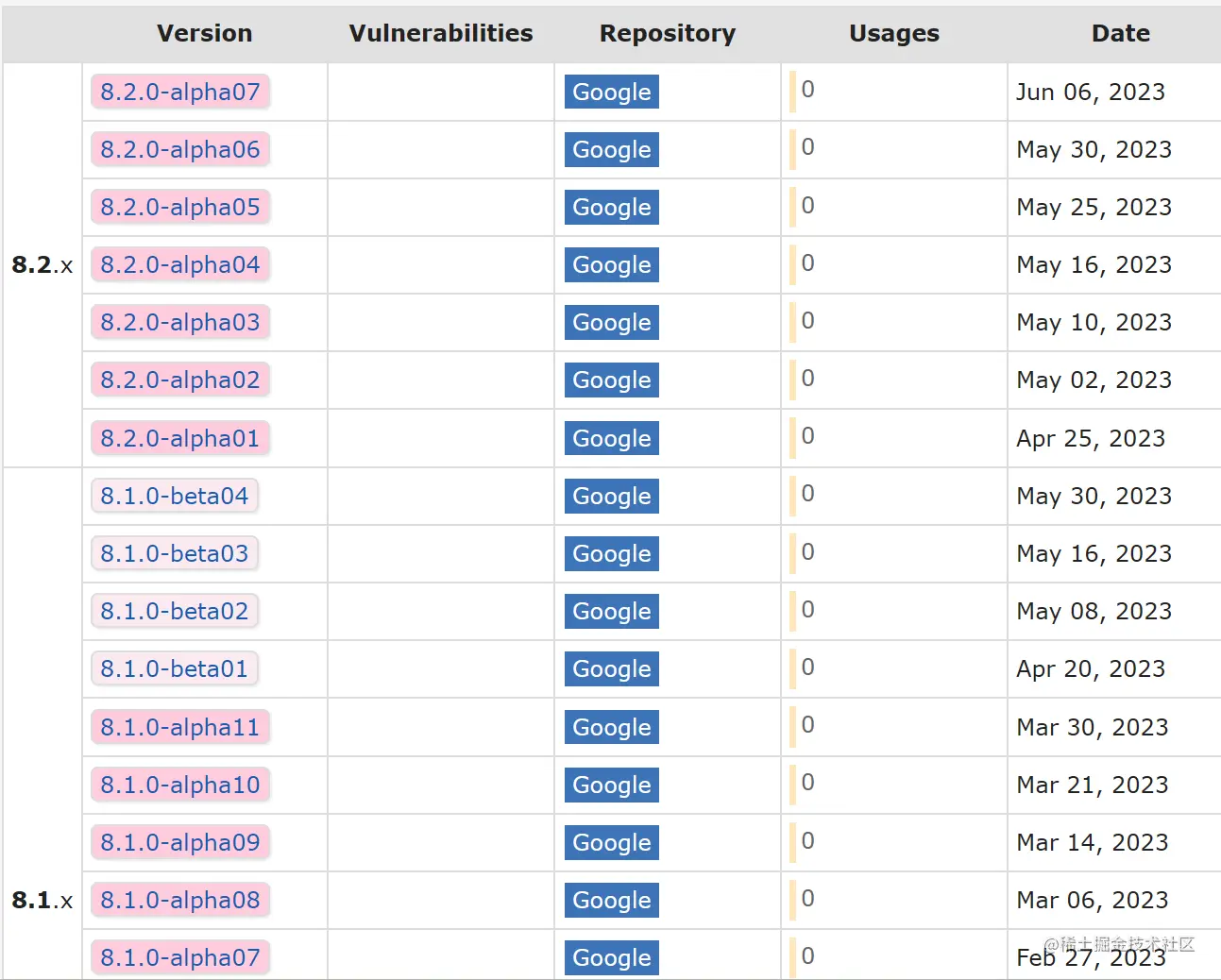Select the 8.2.x version group label

click(42, 264)
